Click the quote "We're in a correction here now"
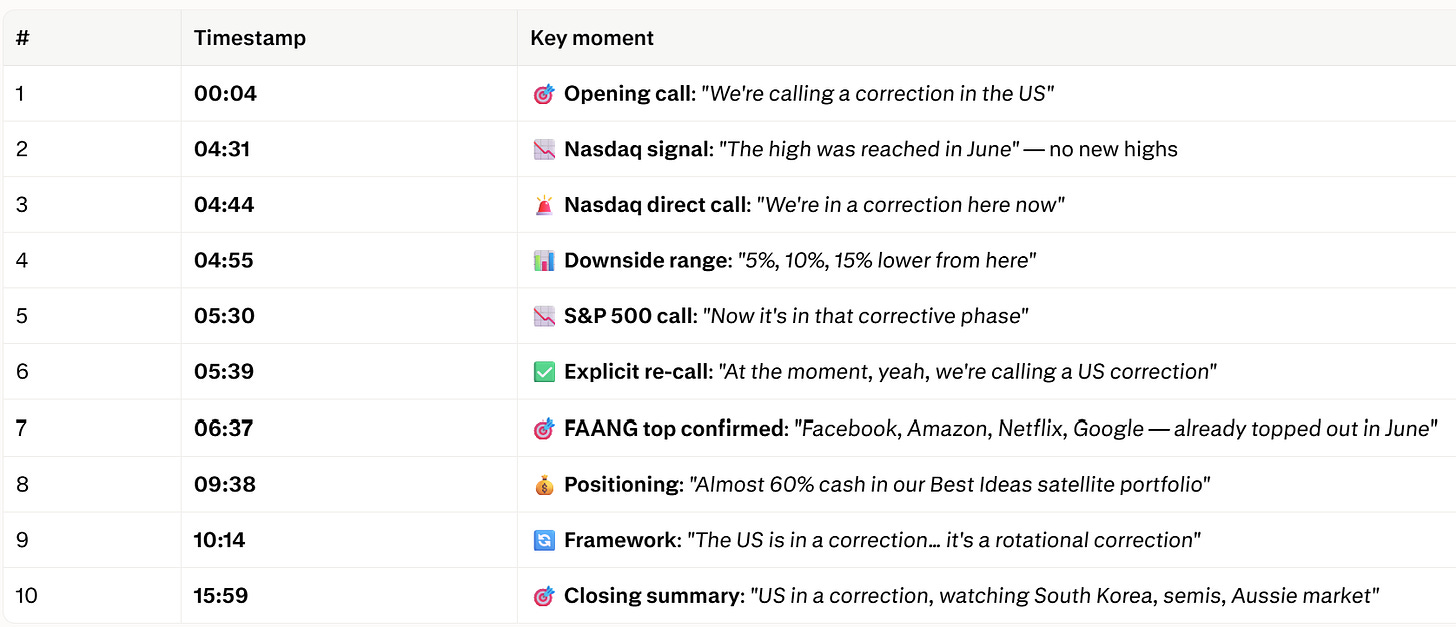This screenshot has width=1456, height=627. tap(910, 205)
